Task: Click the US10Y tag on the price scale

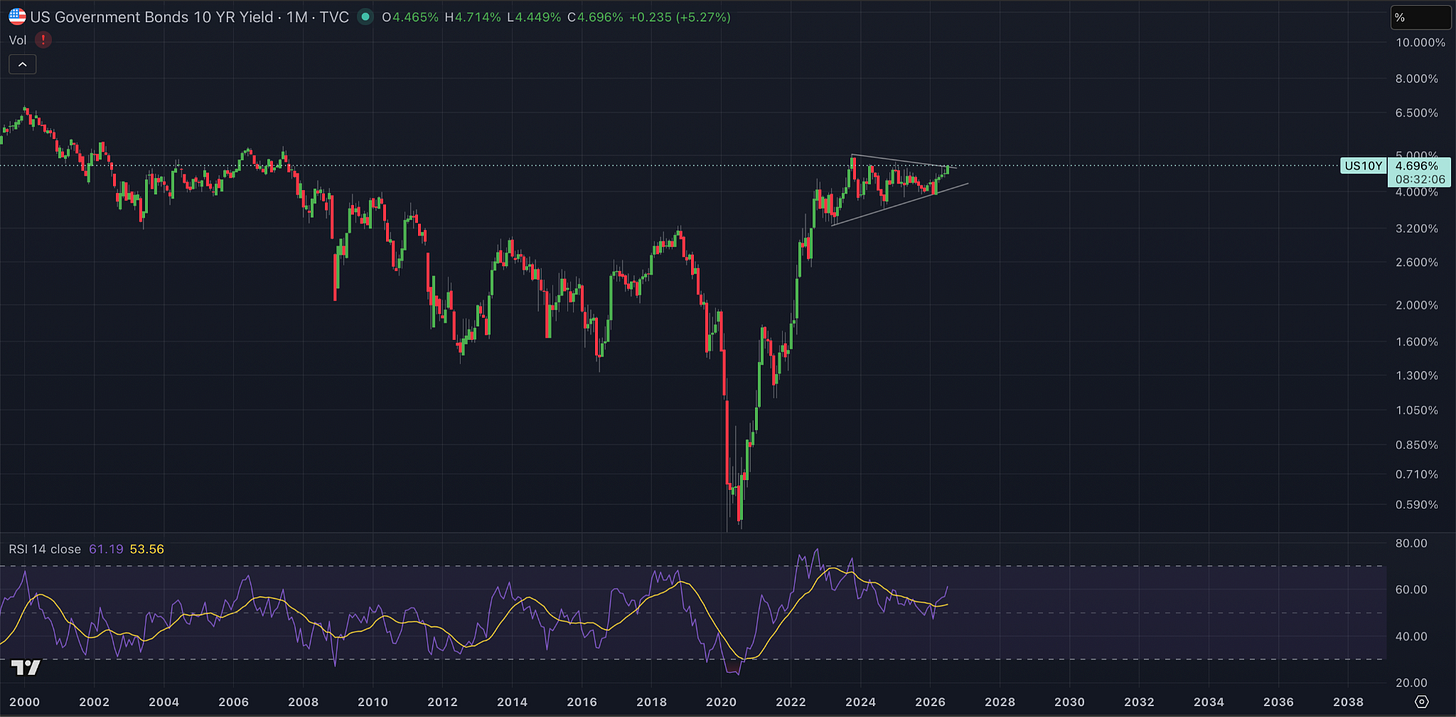Action: coord(1362,166)
